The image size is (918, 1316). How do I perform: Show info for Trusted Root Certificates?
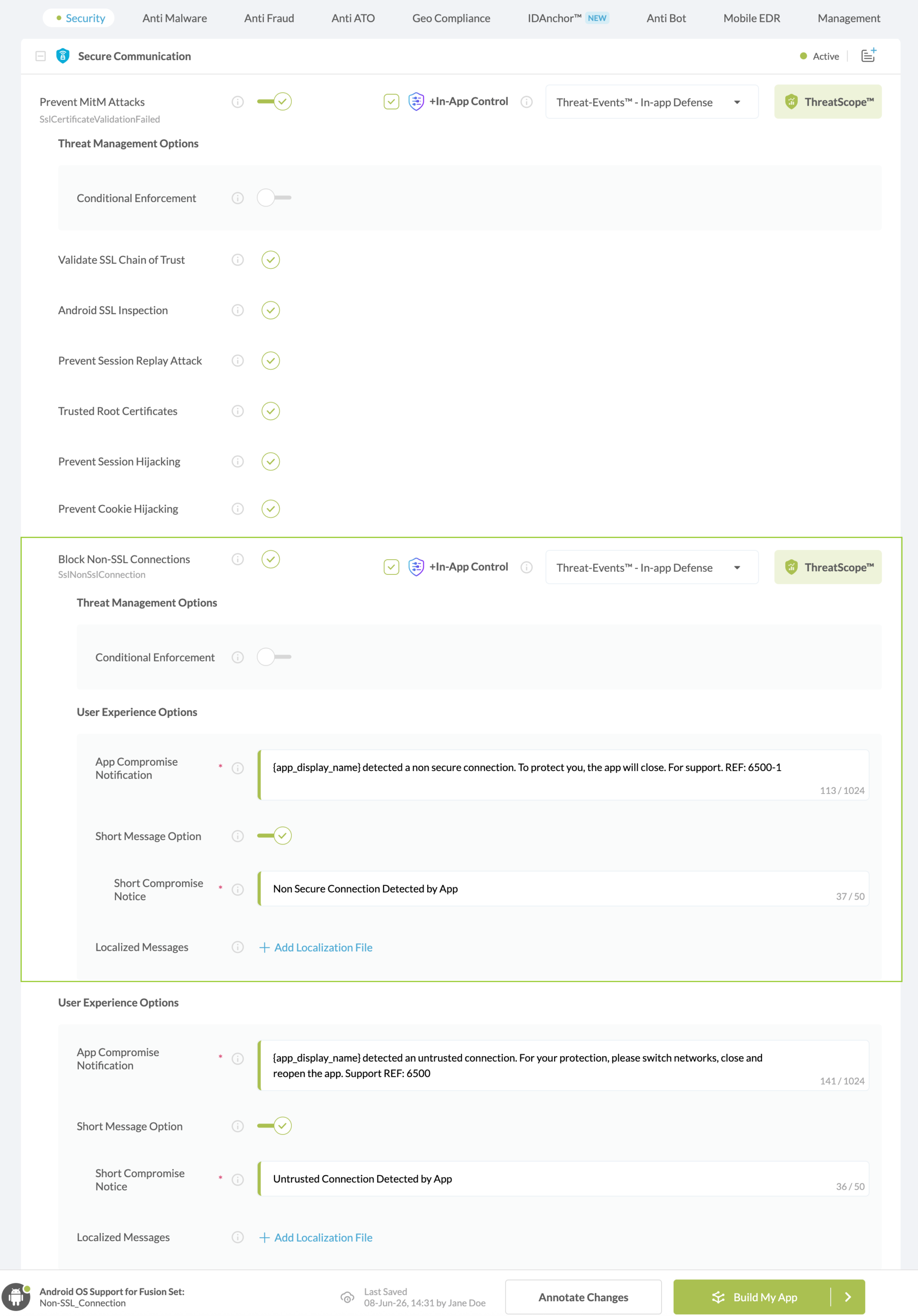[x=238, y=411]
